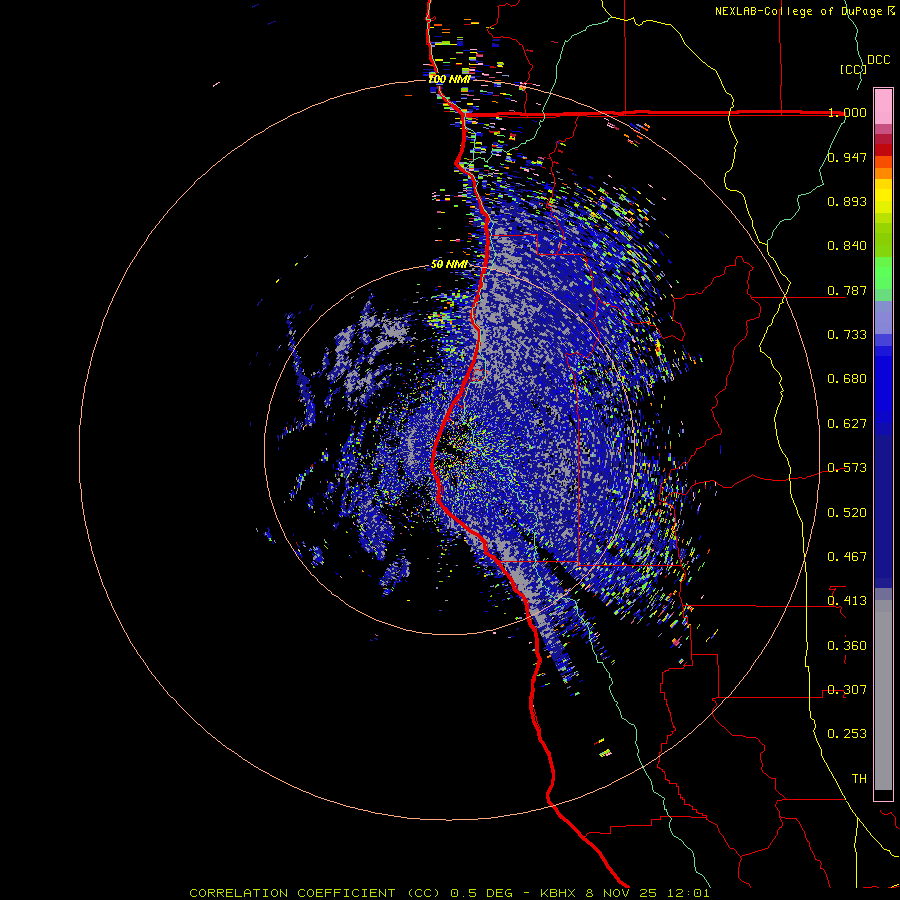Click the CORRELATION COEFFICIENT (CC) footer text

tap(315, 893)
